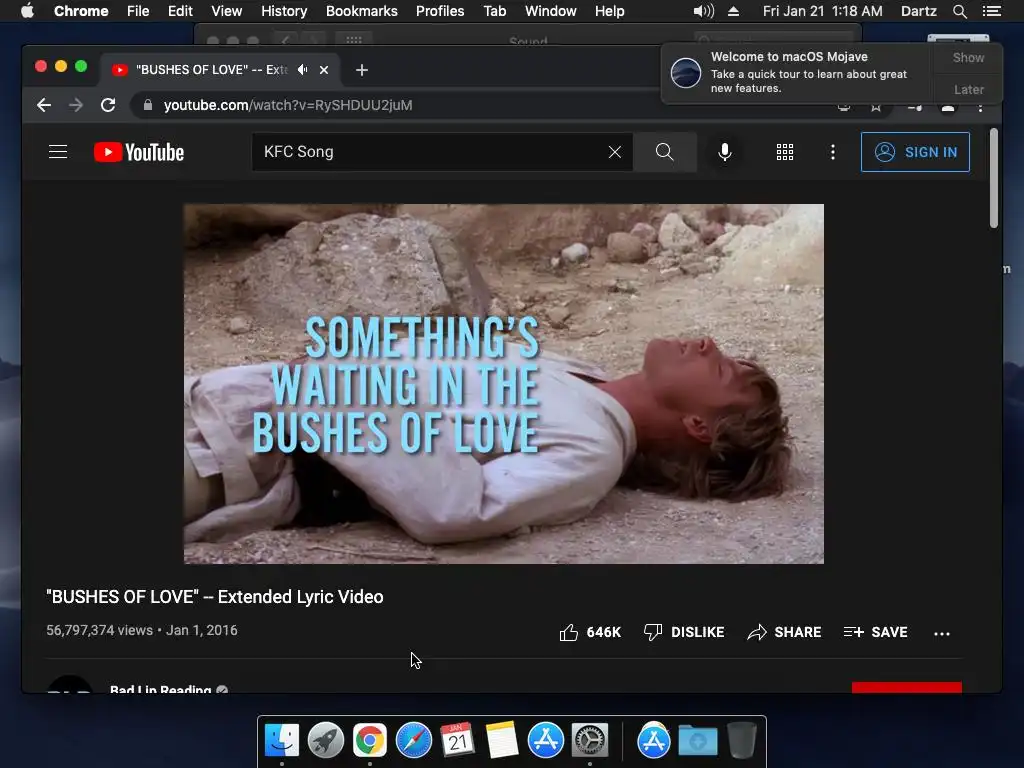Close the BUSHES OF LOVE tab
Screen dimensions: 1024x768
[x=324, y=70]
